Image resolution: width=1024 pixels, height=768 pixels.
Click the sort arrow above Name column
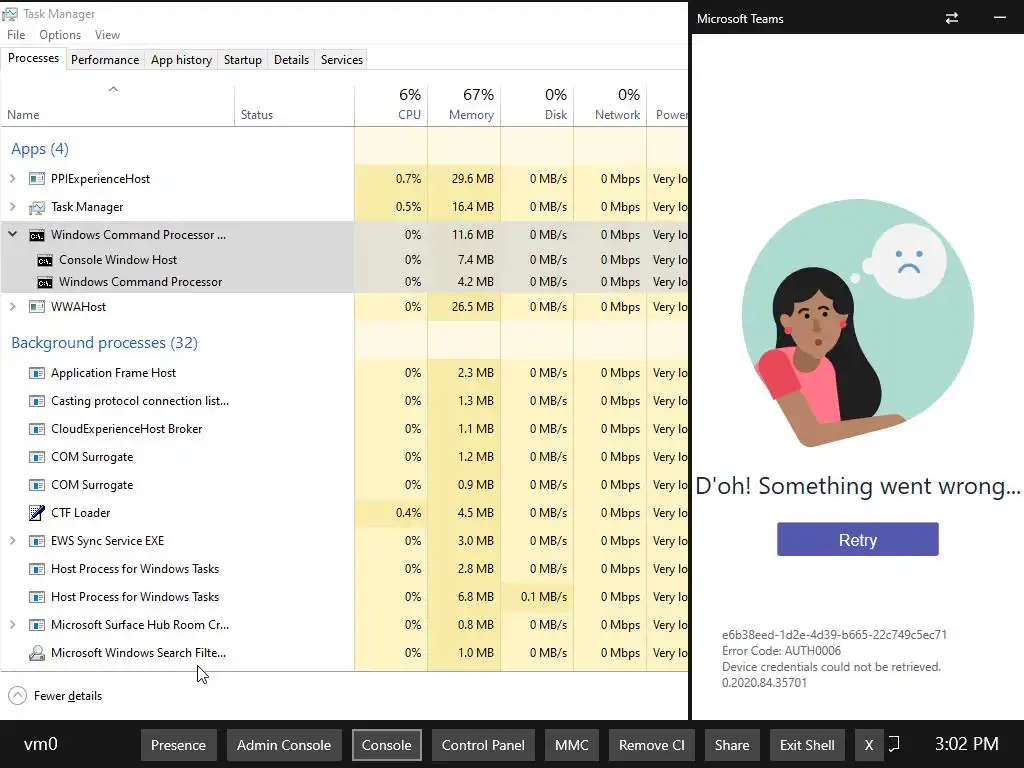pos(113,89)
